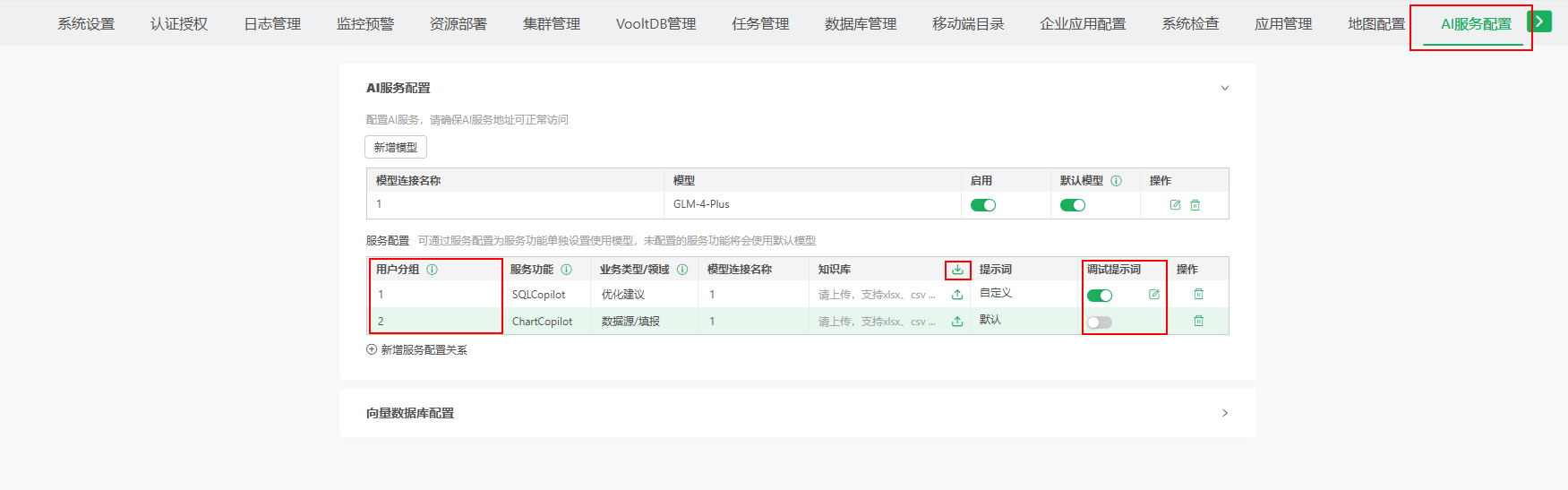This screenshot has height=490, width=1568.
Task: Enable 调试提示词 switch for ChartCopilot
Action: point(1100,322)
